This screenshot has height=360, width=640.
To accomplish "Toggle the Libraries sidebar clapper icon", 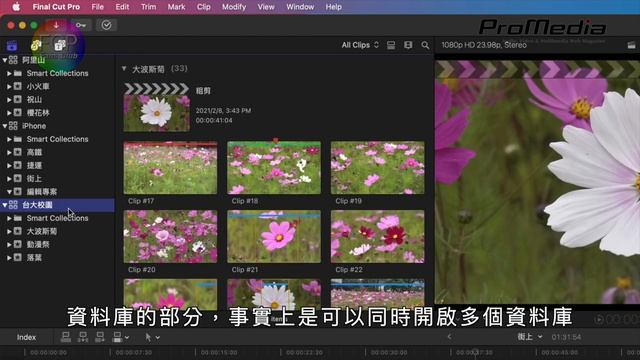I will [x=12, y=45].
